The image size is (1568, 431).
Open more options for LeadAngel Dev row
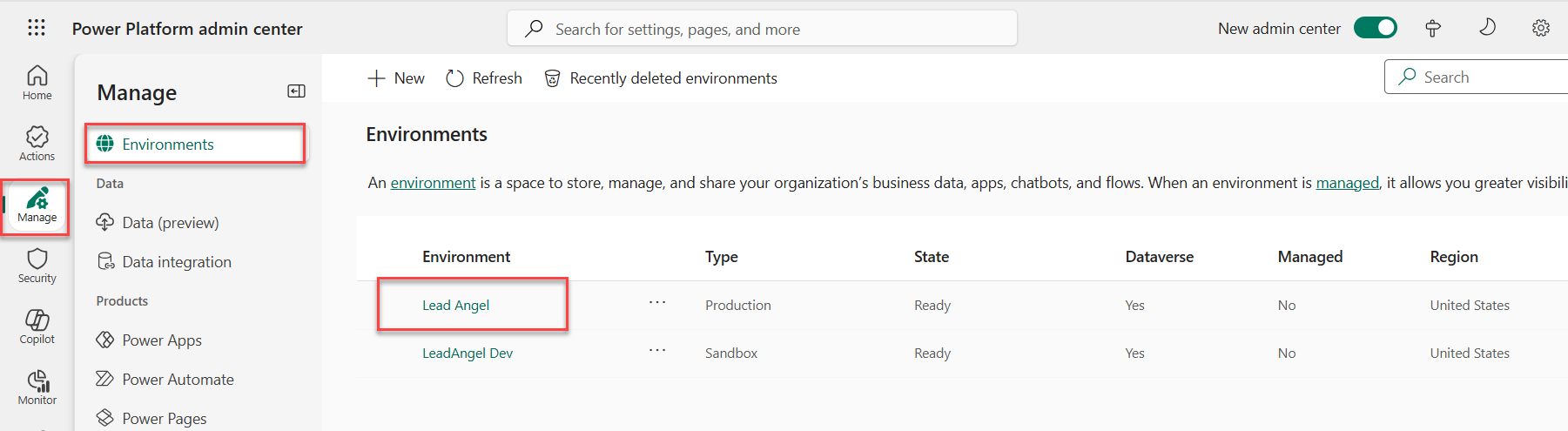coord(657,351)
